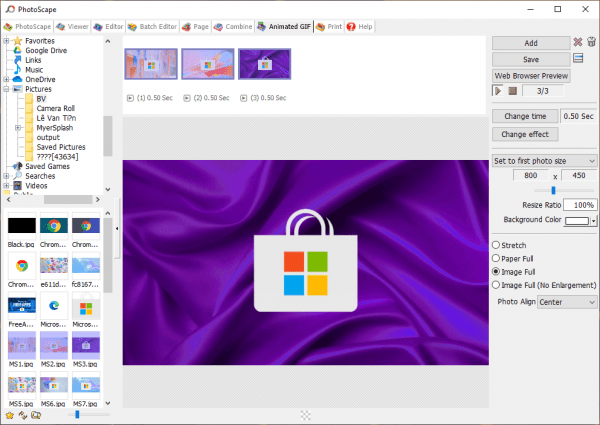Open the Print tab
The width and height of the screenshot is (600, 425).
pyautogui.click(x=329, y=27)
